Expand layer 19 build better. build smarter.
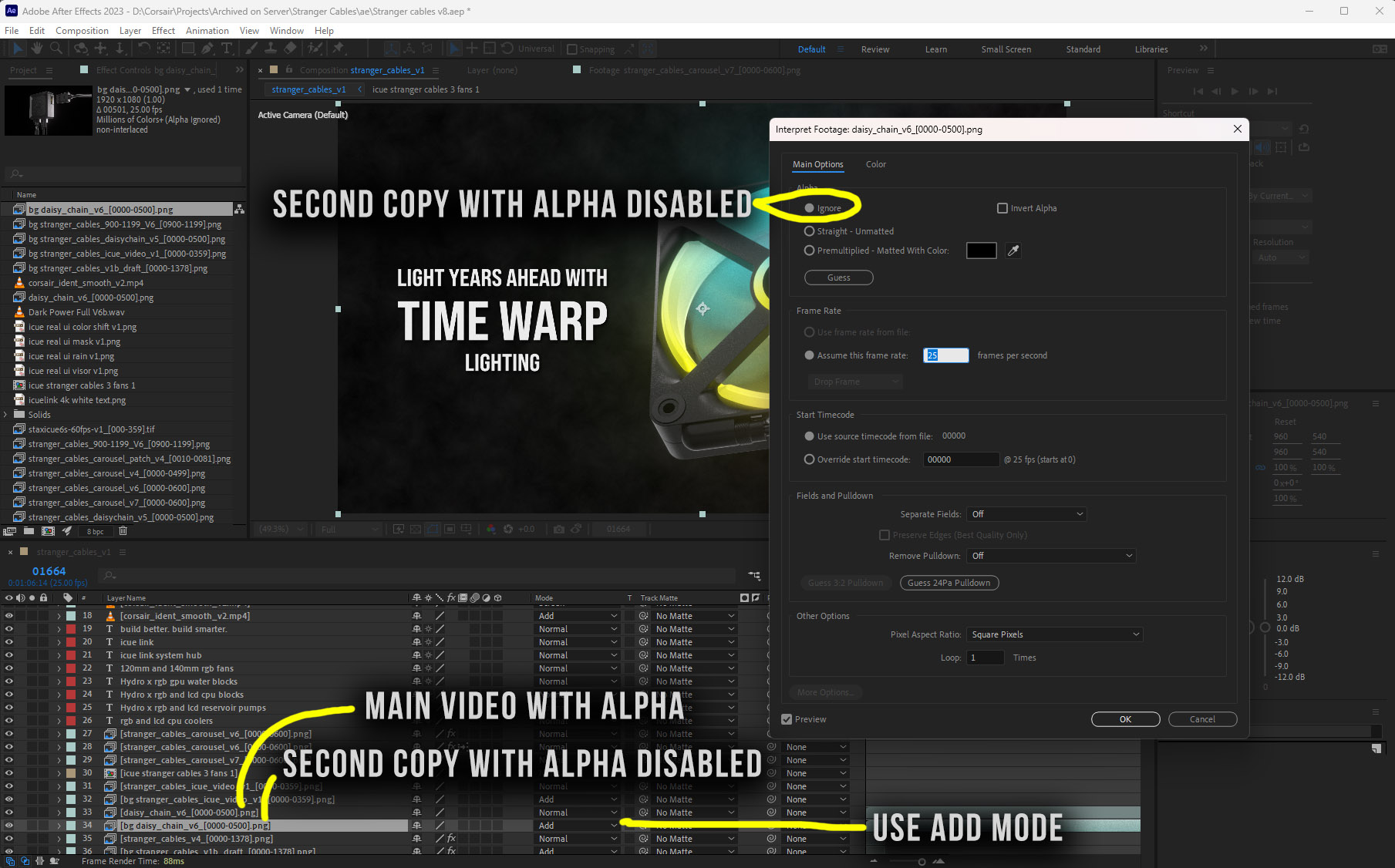 click(x=59, y=629)
